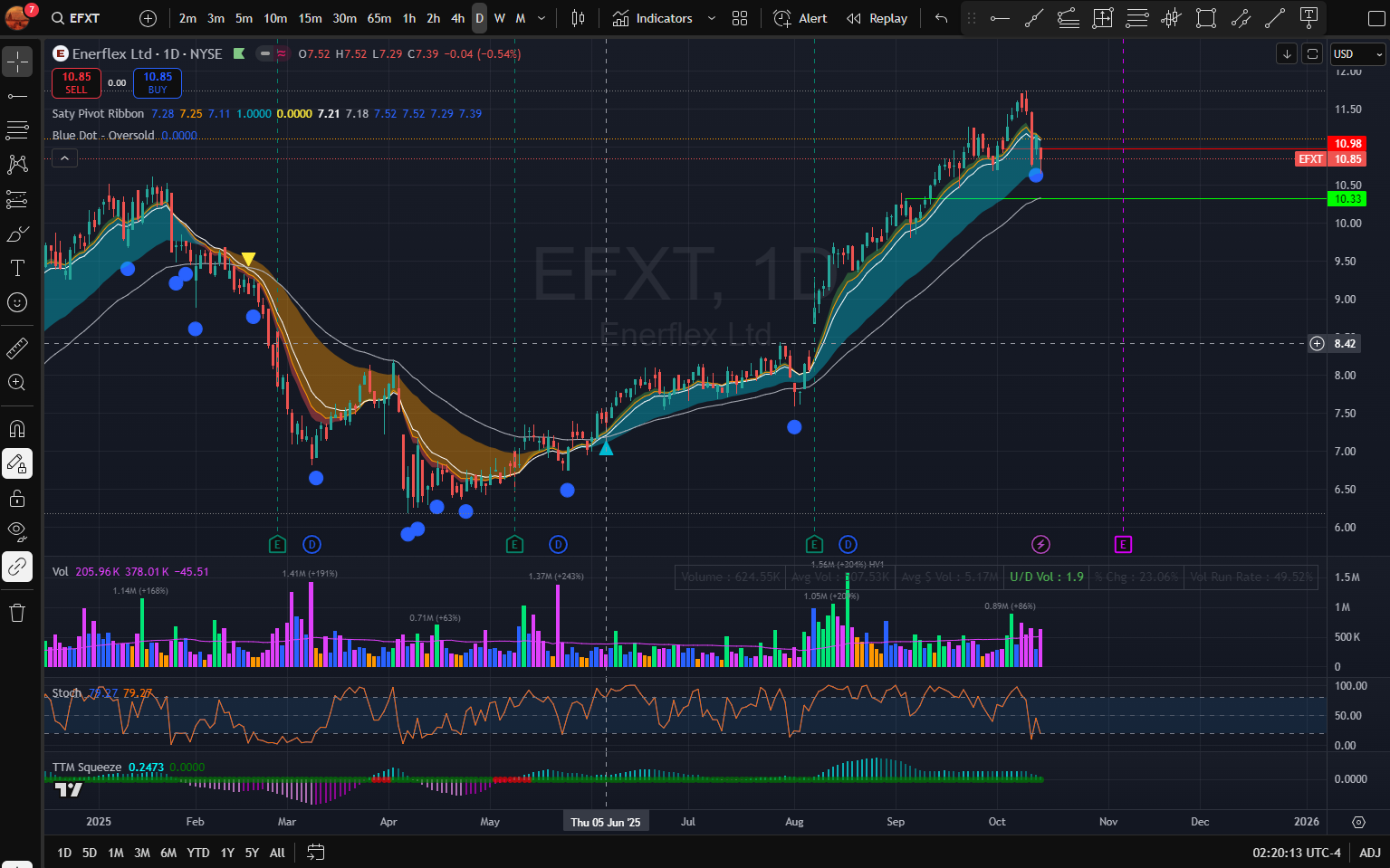This screenshot has width=1390, height=868.
Task: Set chart range to All
Action: [x=277, y=853]
